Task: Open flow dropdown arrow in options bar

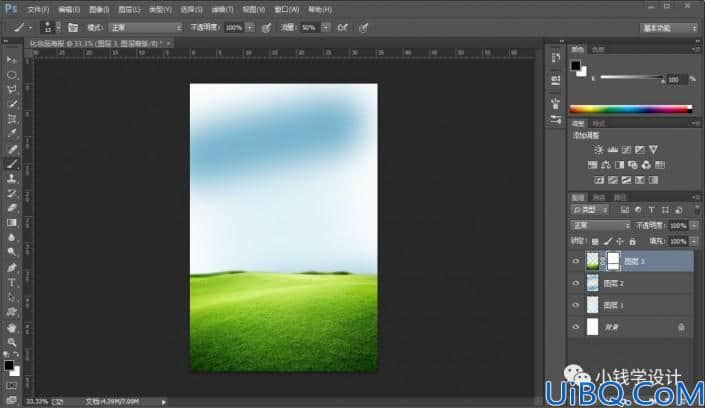Action: coord(326,28)
